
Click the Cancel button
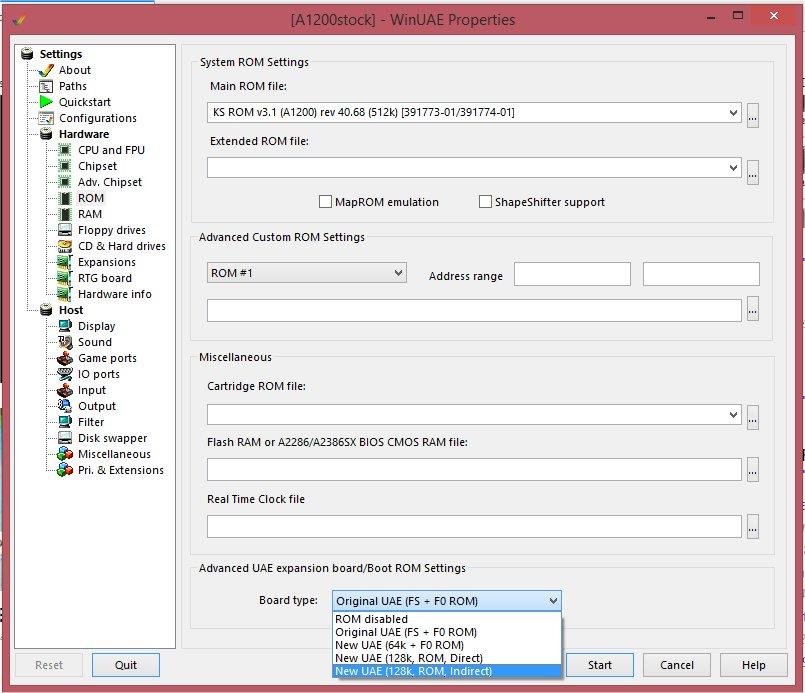[677, 665]
